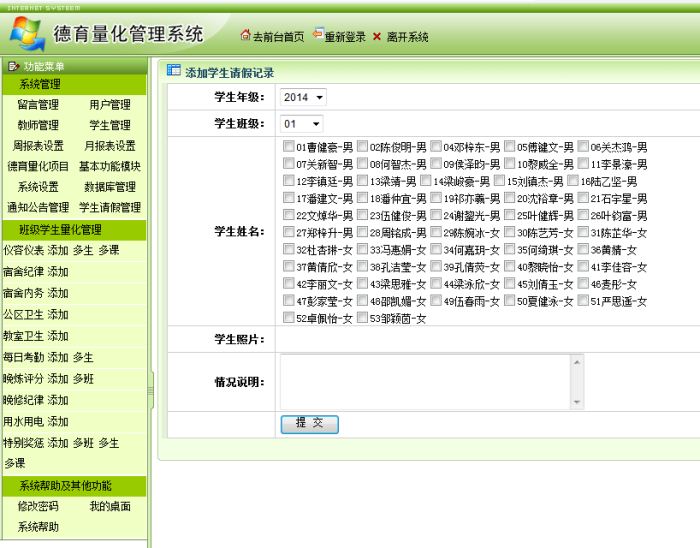The image size is (700, 548).
Task: Enable the checkbox for 40黎晓怡-女
Action: point(510,267)
